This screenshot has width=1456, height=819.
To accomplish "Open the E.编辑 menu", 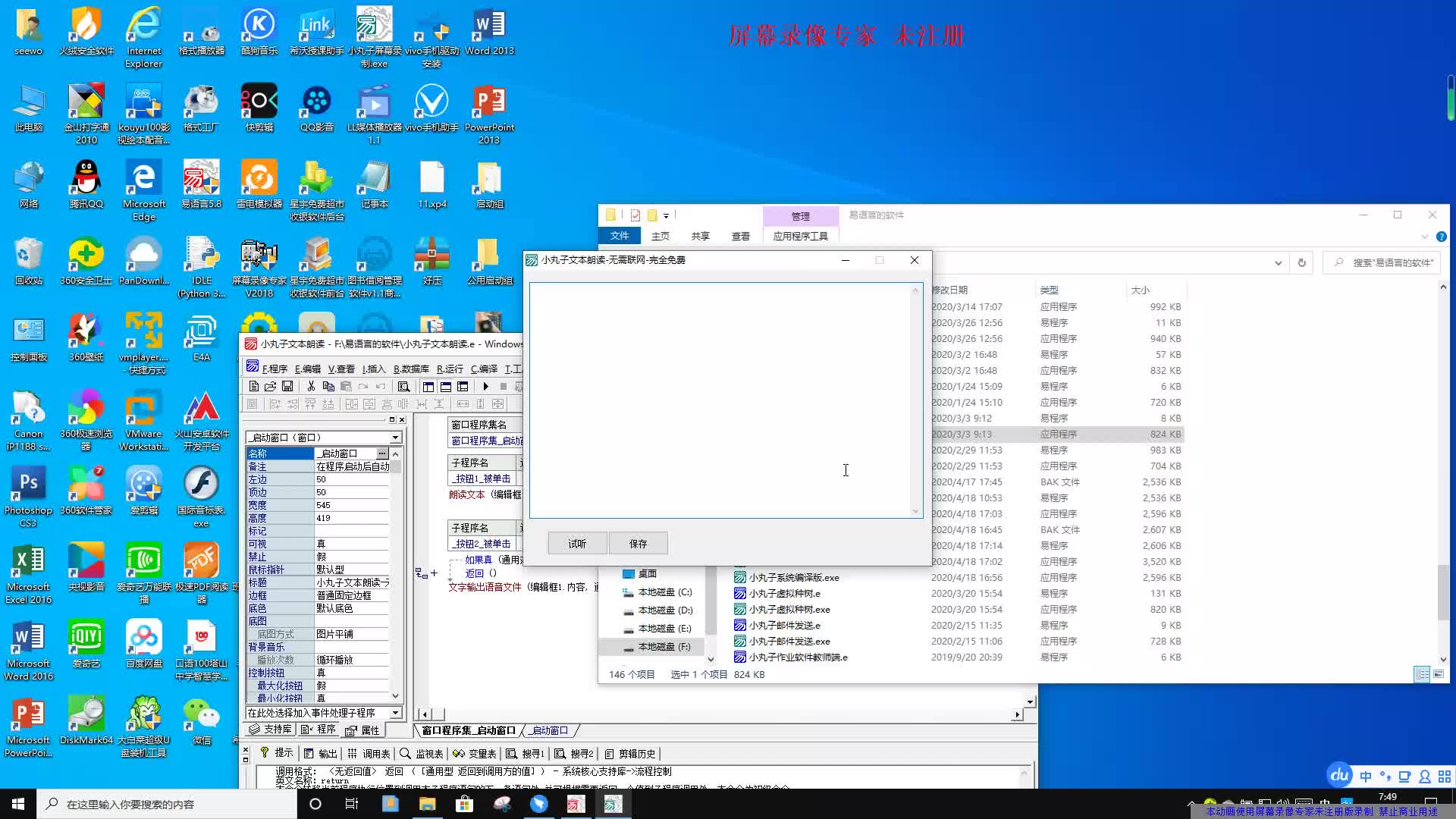I will click(x=307, y=369).
